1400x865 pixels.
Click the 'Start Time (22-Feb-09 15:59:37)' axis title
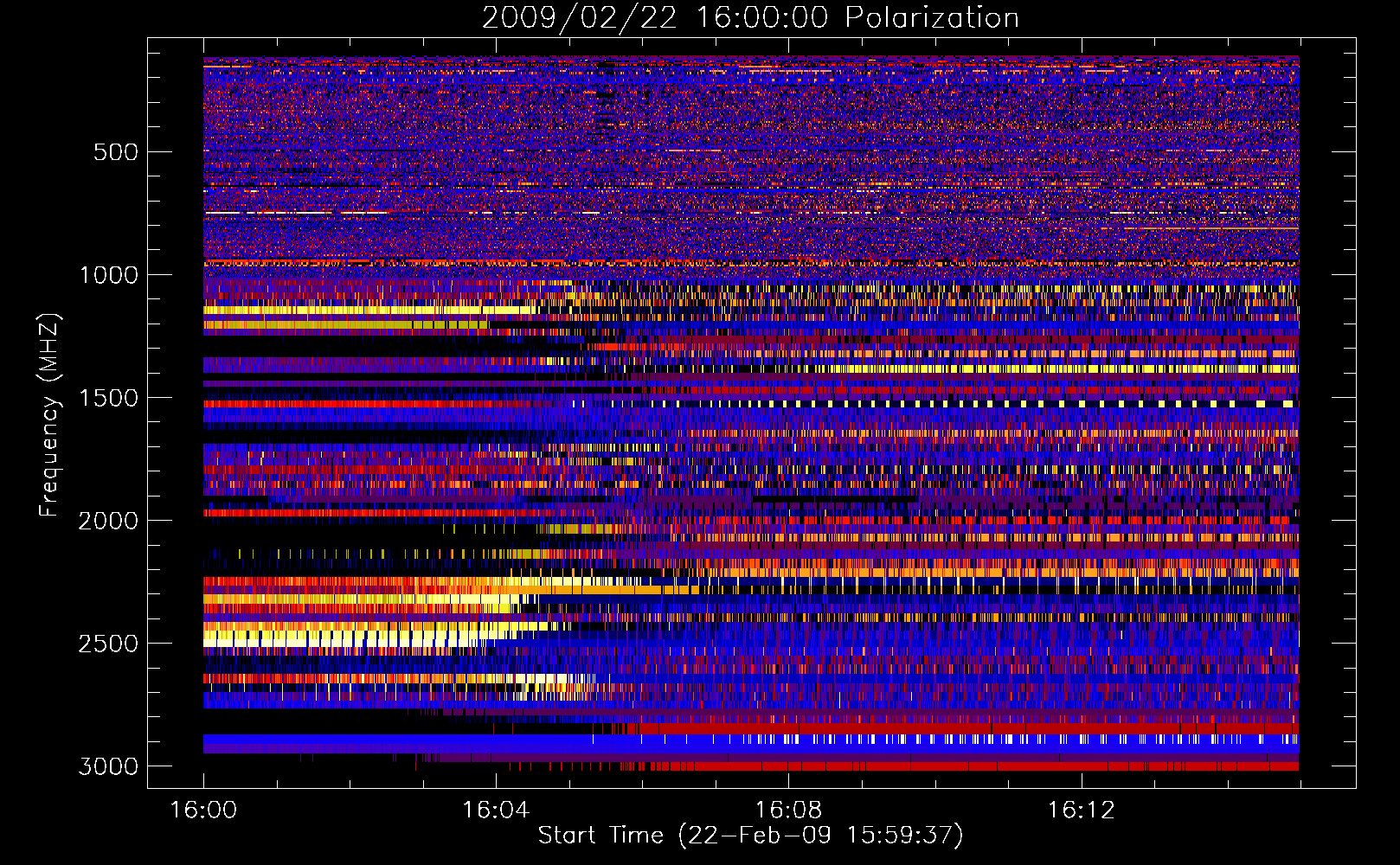pyautogui.click(x=750, y=836)
